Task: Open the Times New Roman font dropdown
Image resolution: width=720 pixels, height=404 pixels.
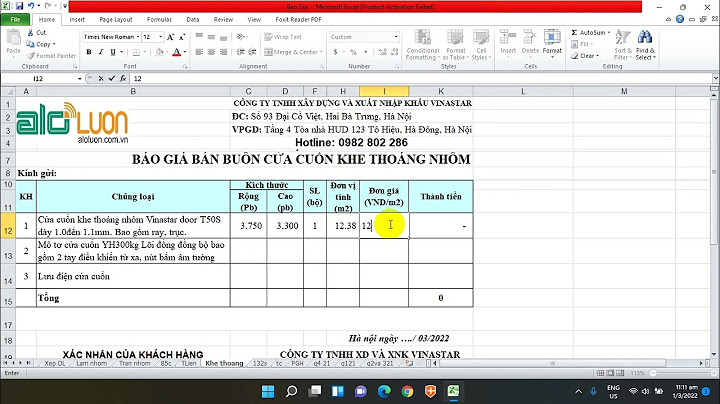Action: tap(137, 37)
